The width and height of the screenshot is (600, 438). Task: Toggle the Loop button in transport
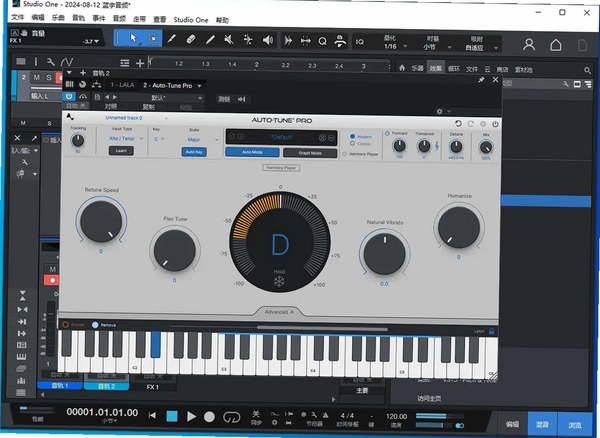231,417
